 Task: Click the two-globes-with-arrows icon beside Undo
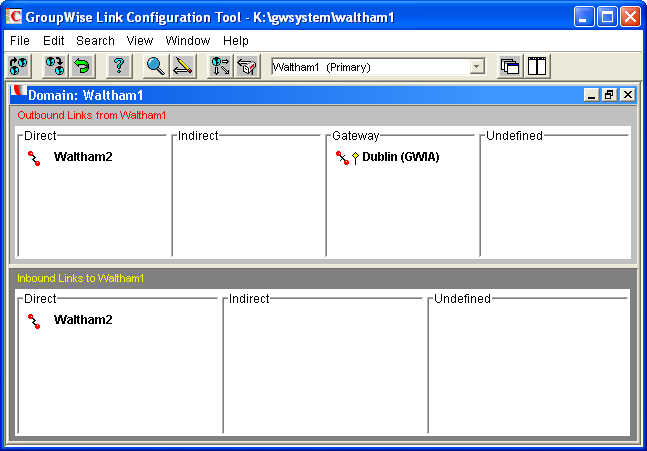pos(55,66)
